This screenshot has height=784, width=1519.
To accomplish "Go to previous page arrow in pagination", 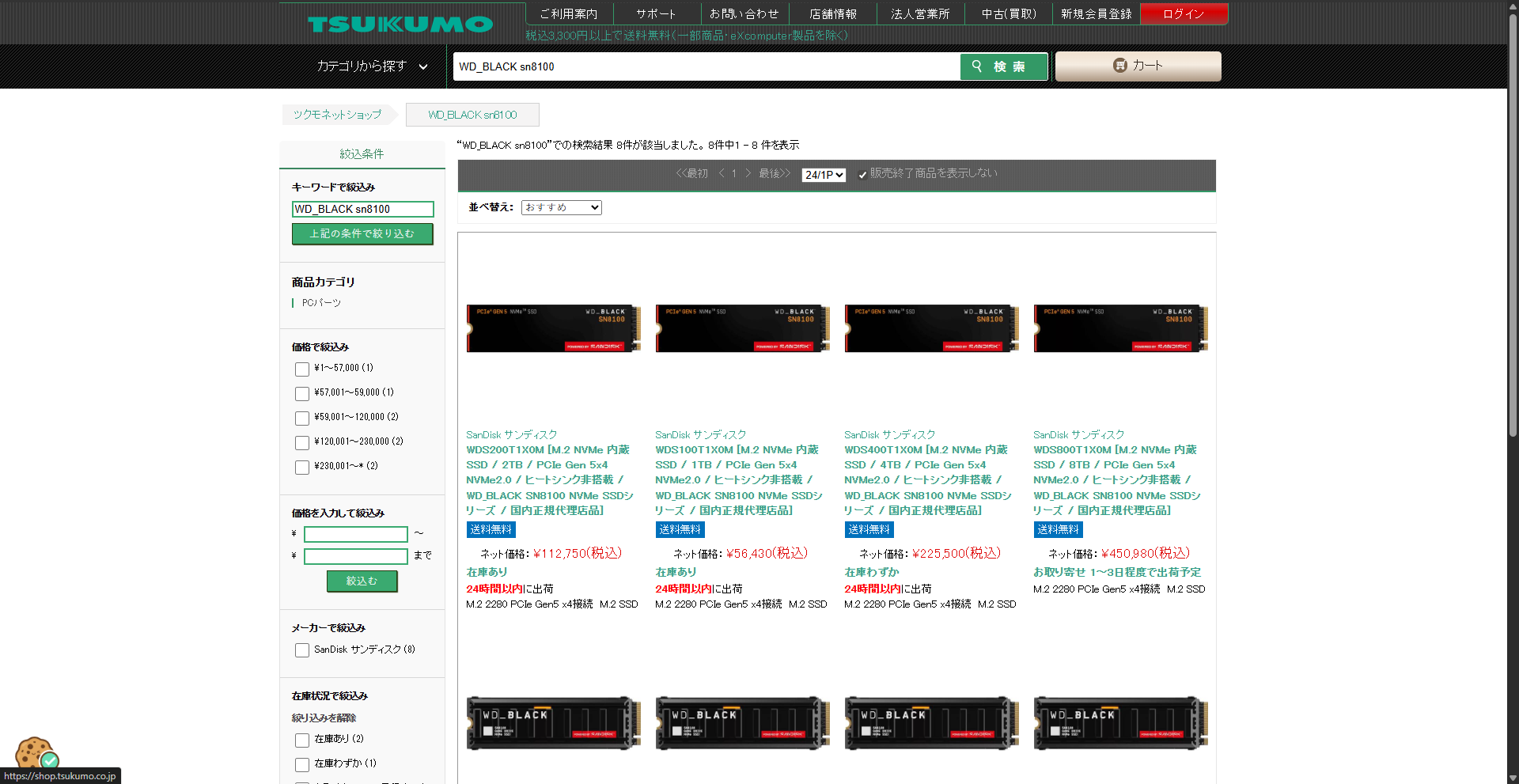I will pos(722,173).
